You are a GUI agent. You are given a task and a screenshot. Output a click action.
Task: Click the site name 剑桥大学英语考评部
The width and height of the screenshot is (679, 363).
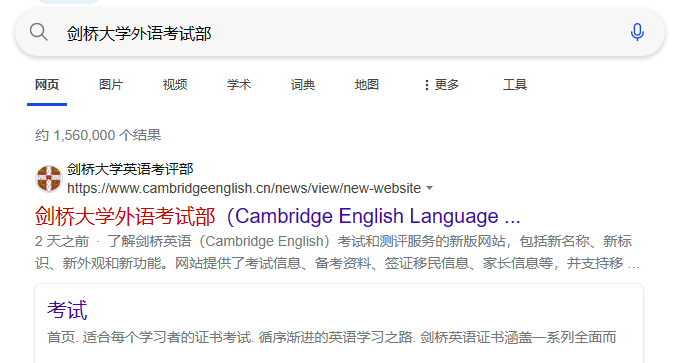coord(130,169)
